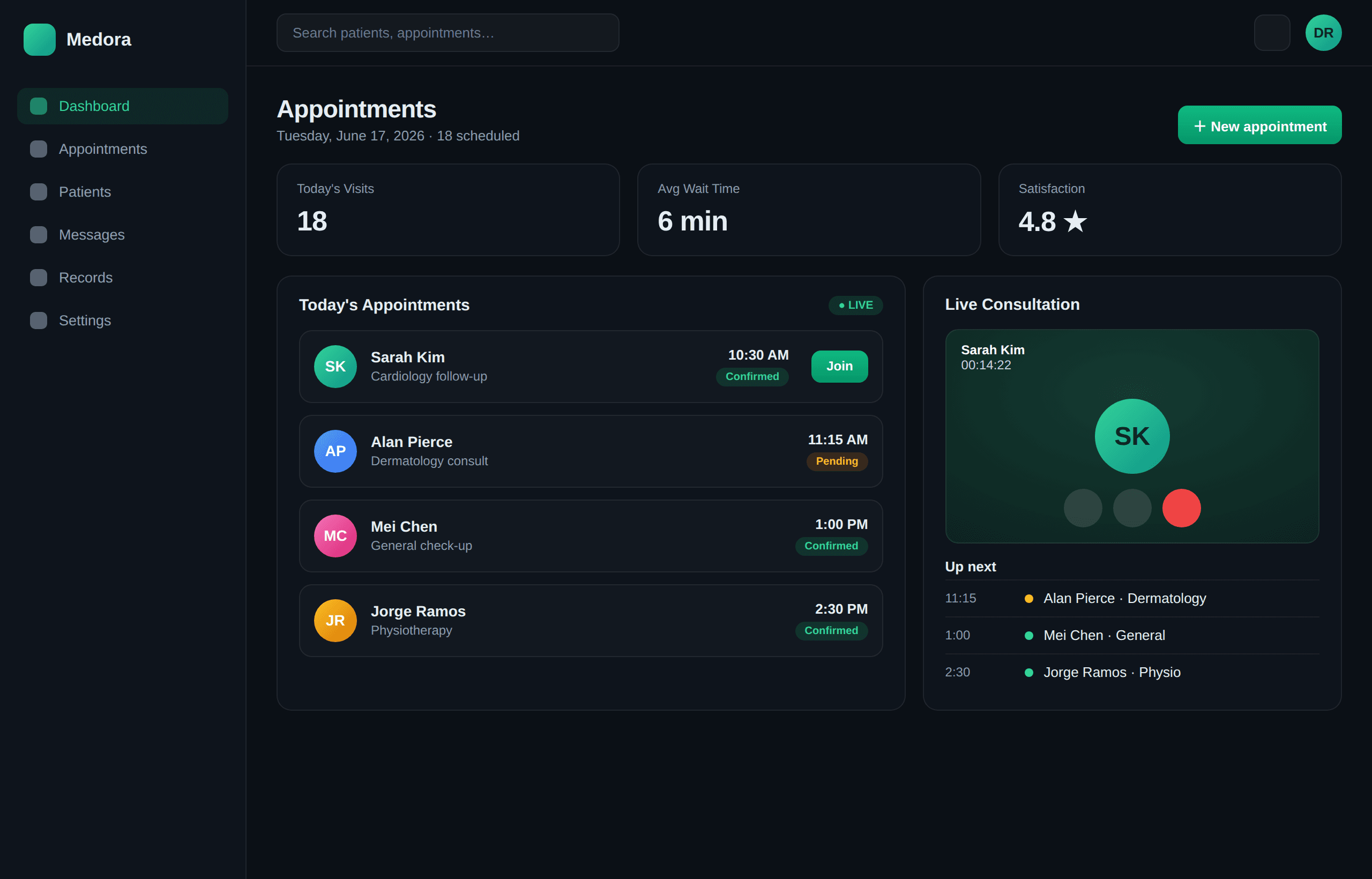Click the Physiotherapy description
Screen dimensions: 1372x879
tap(411, 630)
